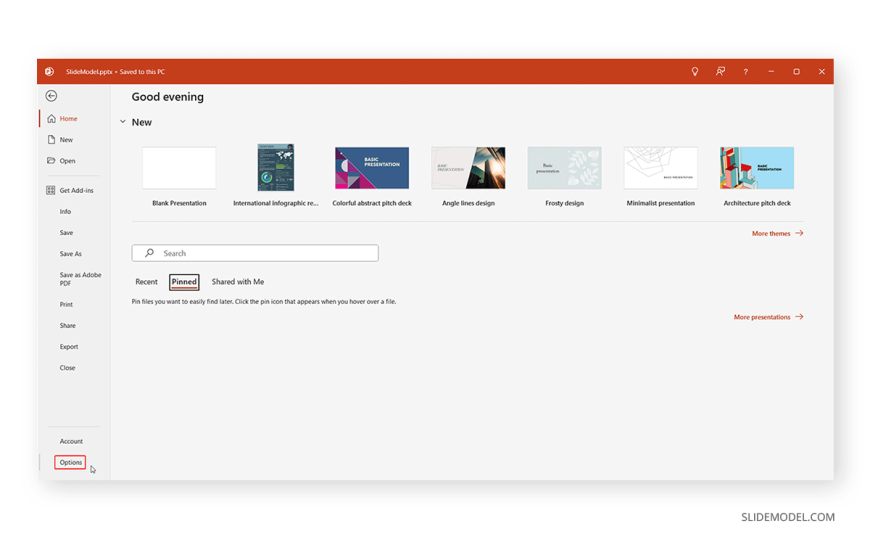Image resolution: width=870 pixels, height=539 pixels.
Task: Select the Blank Presentation thumbnail
Action: [x=179, y=168]
